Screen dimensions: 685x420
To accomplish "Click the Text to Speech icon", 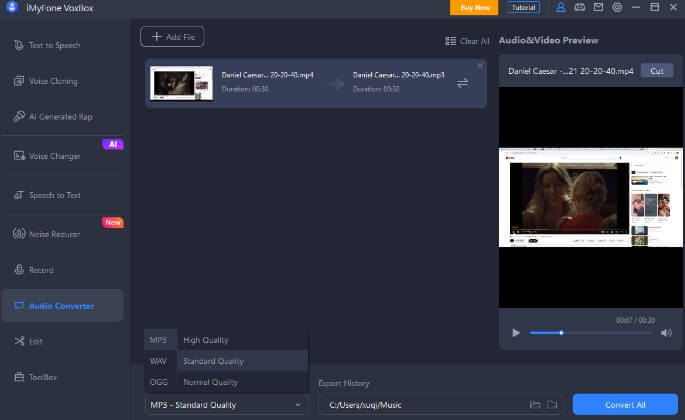I will tap(19, 45).
